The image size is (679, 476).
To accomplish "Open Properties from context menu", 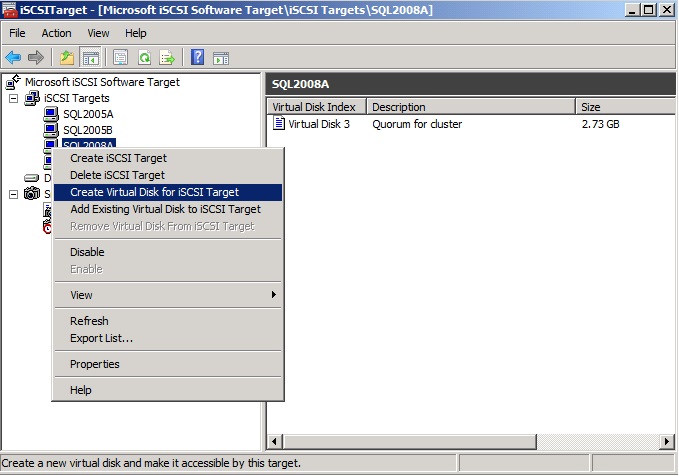I will coord(168,364).
